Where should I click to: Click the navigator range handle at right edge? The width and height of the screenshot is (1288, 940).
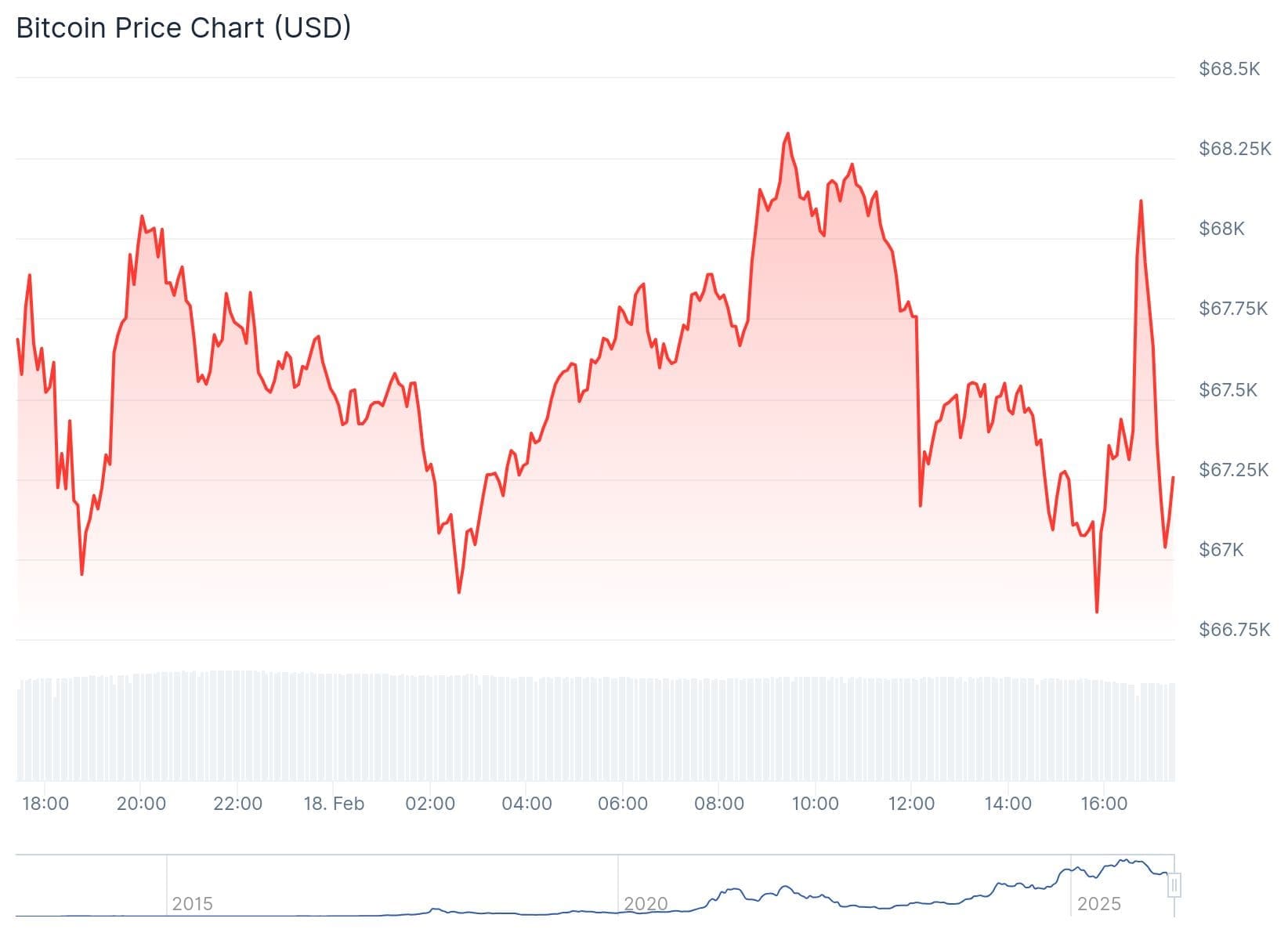click(x=1174, y=886)
